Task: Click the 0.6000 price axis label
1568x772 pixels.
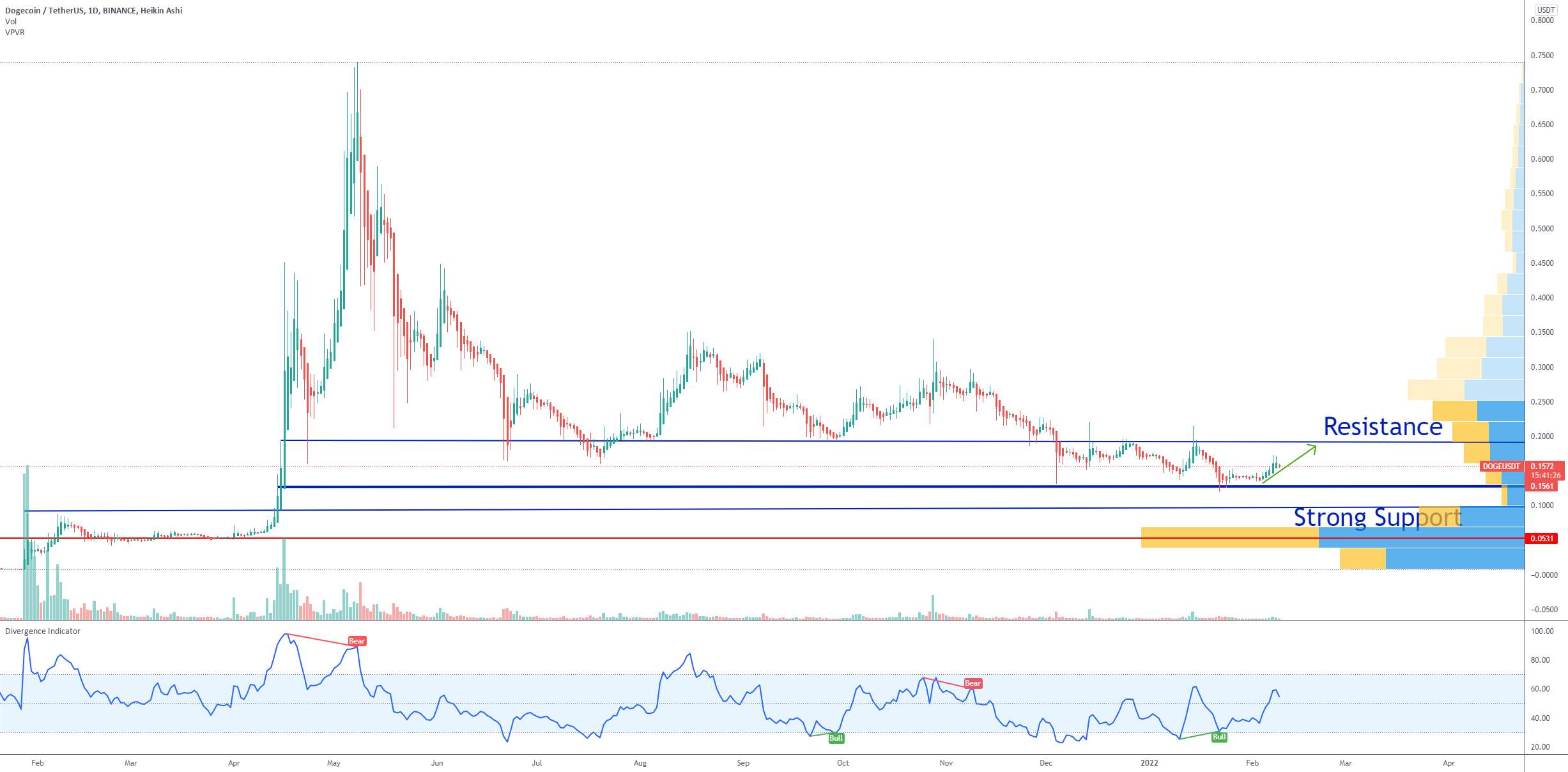Action: pos(1542,159)
